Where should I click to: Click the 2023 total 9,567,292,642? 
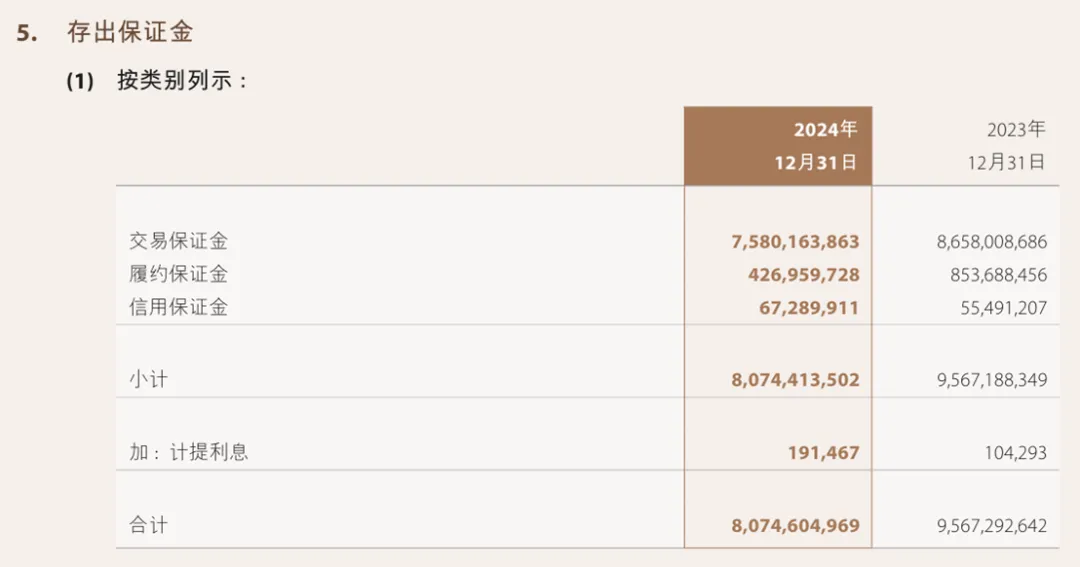pyautogui.click(x=992, y=525)
